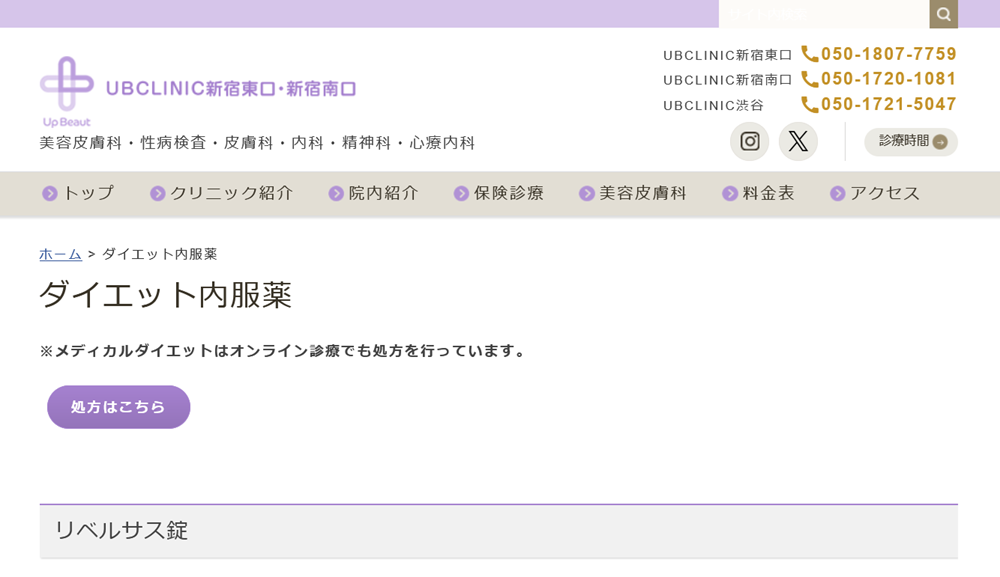Open クリニック紹介 menu item
Screen dimensions: 1000x577
click(x=222, y=193)
